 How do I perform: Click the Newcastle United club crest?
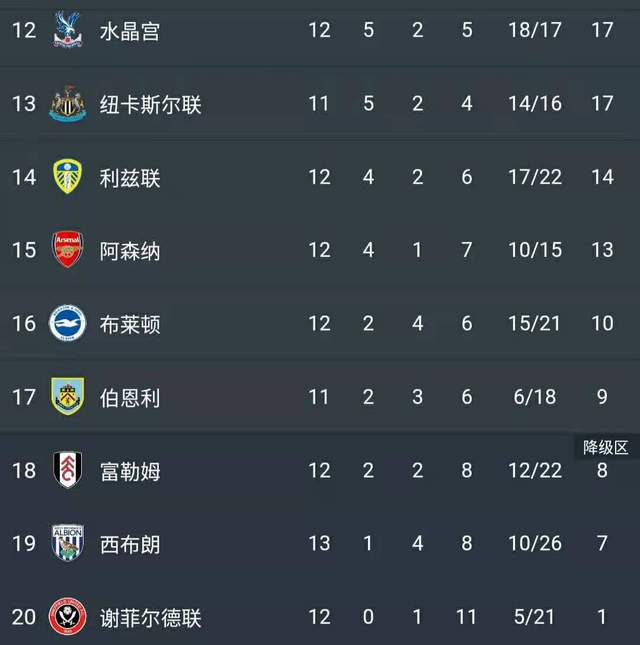[x=67, y=103]
